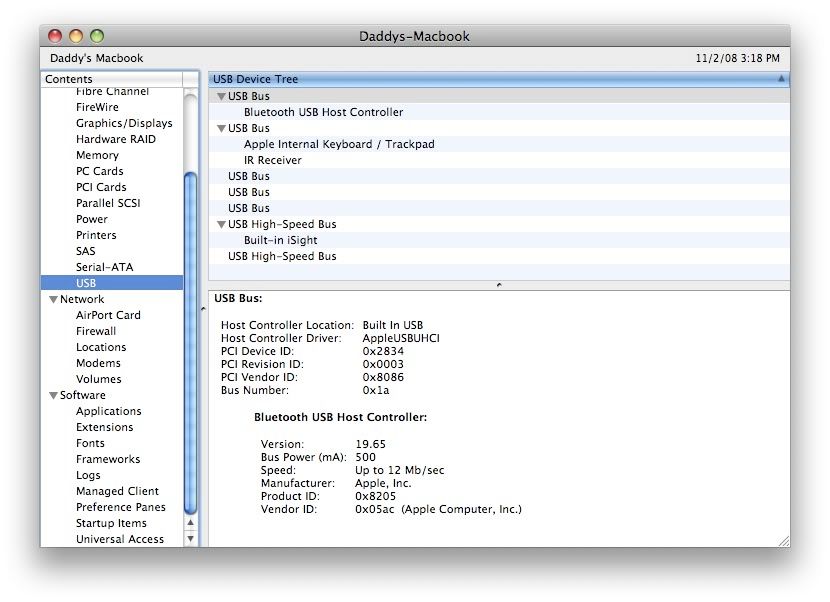Click the Daddy's Macbook header label
The height and width of the screenshot is (602, 830).
pyautogui.click(x=96, y=58)
